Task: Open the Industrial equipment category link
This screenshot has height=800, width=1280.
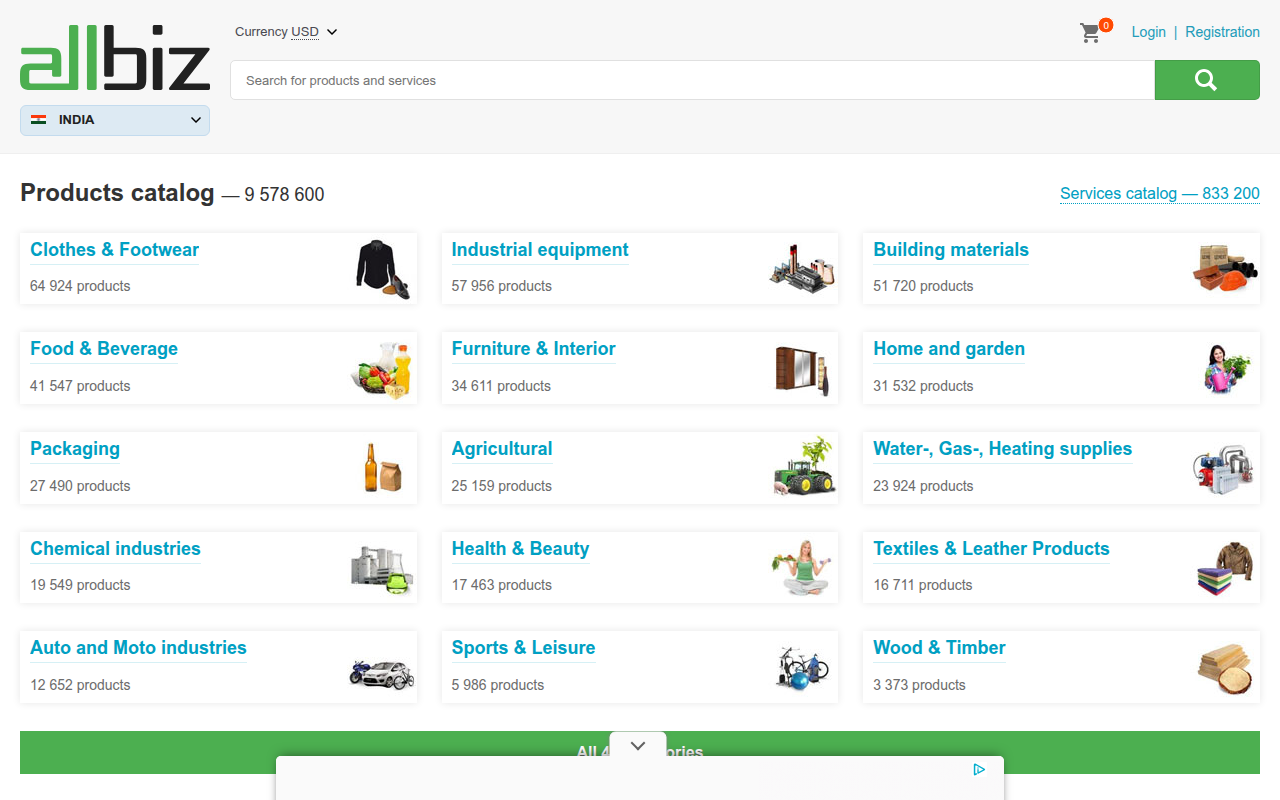Action: (x=540, y=250)
